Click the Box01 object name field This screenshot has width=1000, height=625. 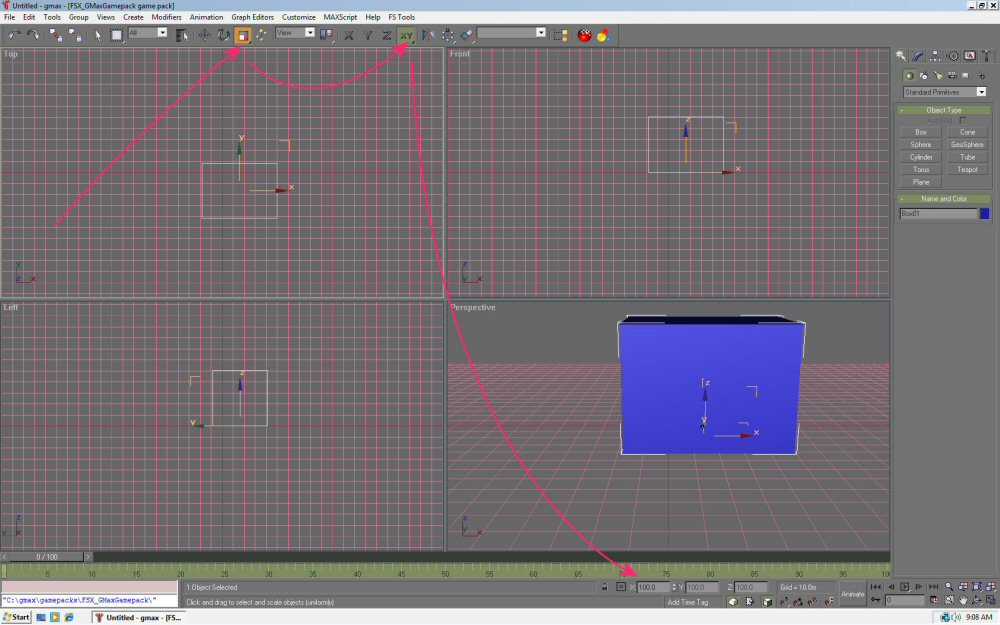point(938,213)
